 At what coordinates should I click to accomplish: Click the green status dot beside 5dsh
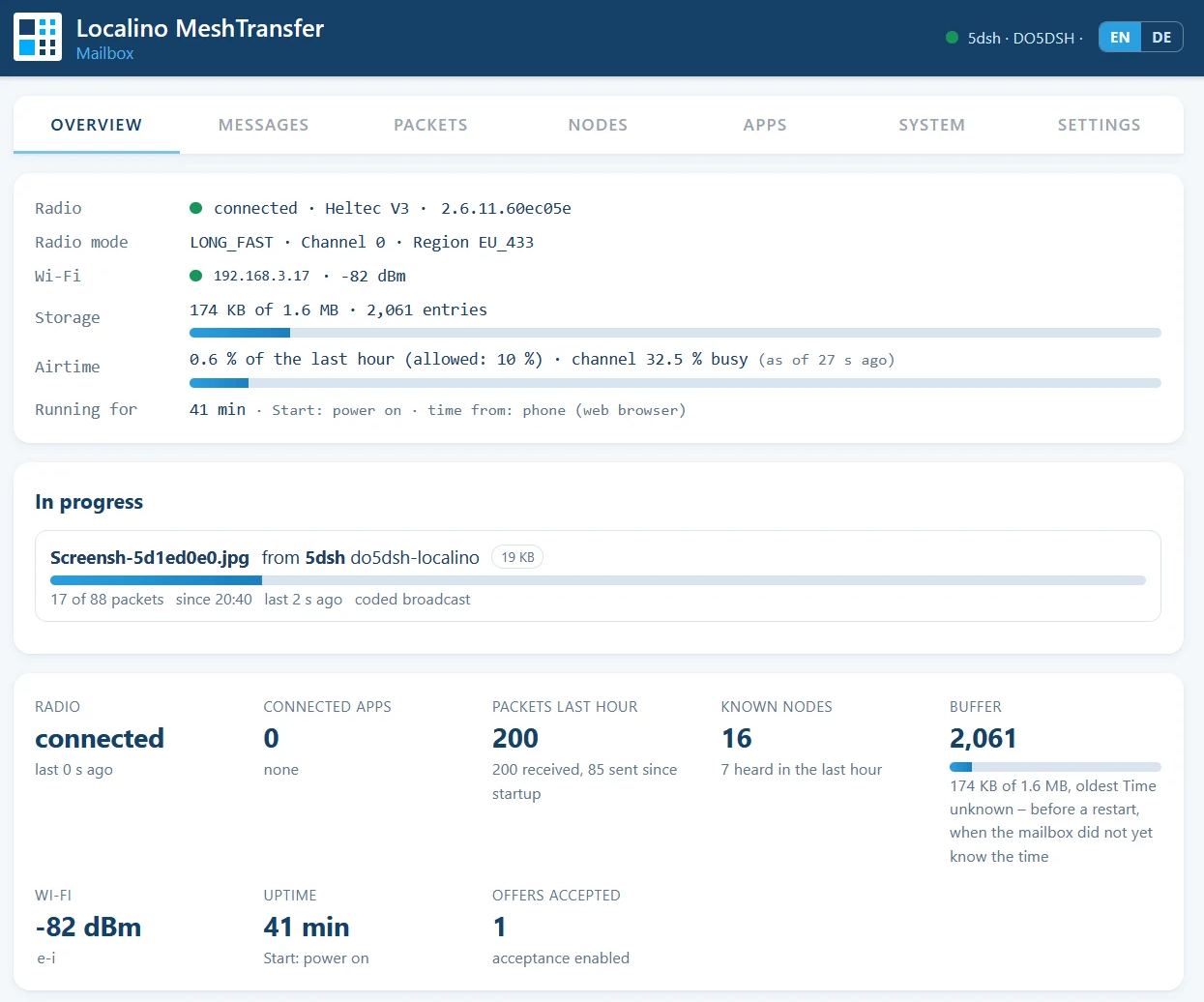pos(952,38)
